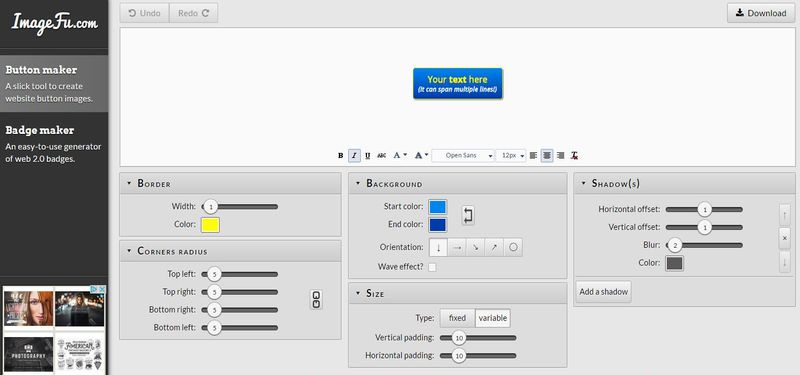Toggle the link corners radius icon
Viewport: 800px width, 375px height.
pos(316,300)
